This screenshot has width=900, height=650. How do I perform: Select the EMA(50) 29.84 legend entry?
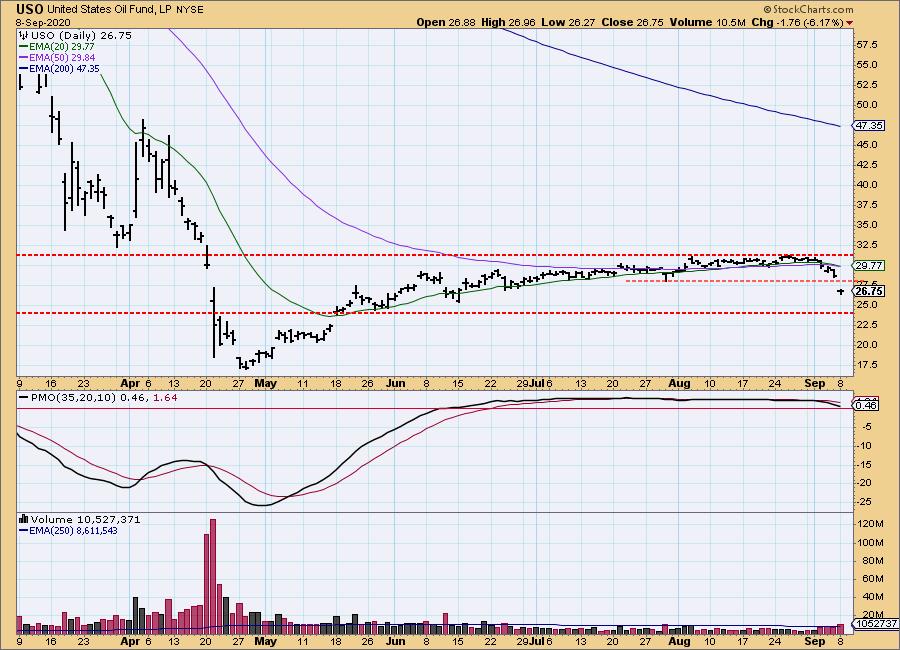[x=57, y=57]
